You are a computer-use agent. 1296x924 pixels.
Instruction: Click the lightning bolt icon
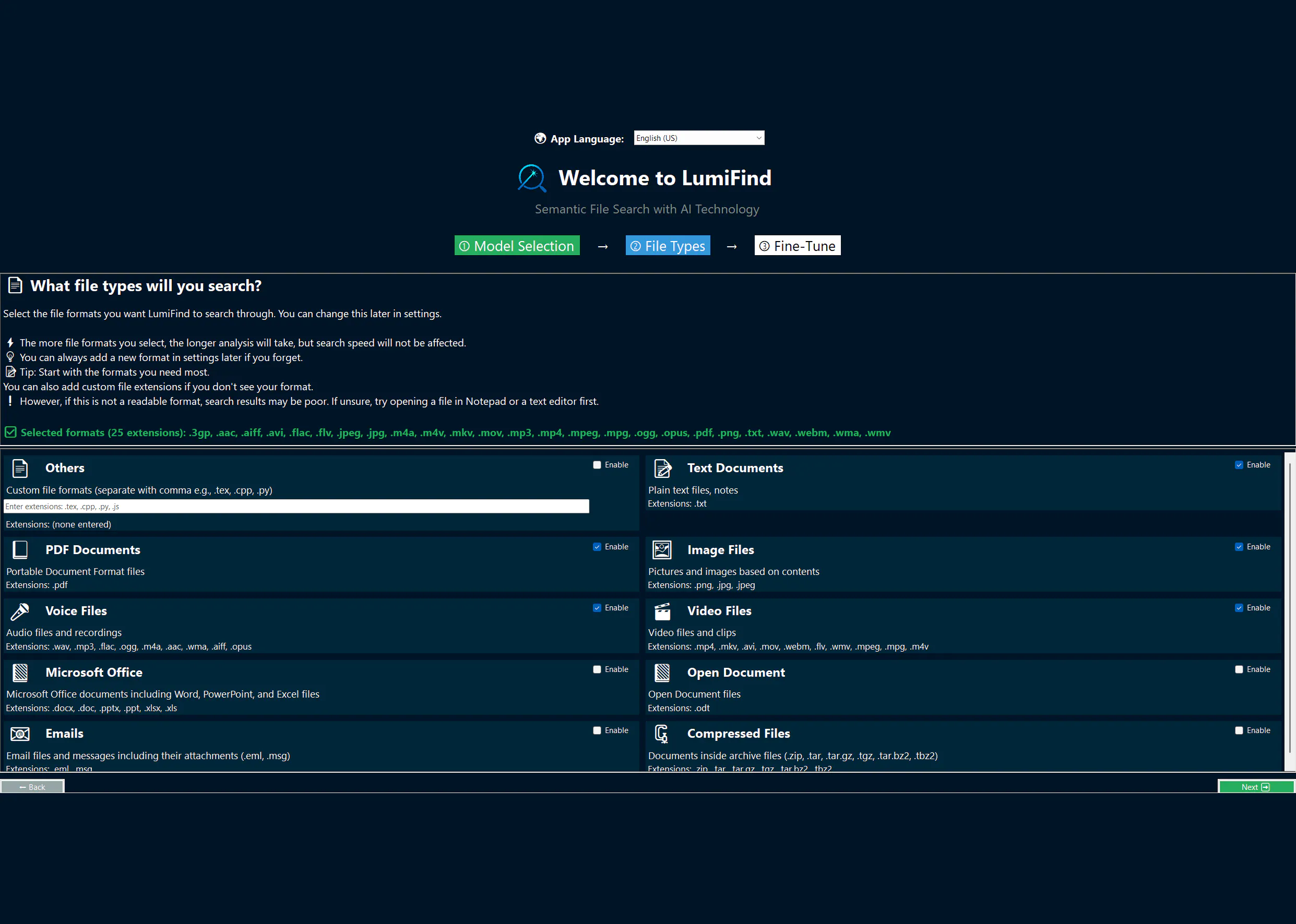pyautogui.click(x=10, y=342)
